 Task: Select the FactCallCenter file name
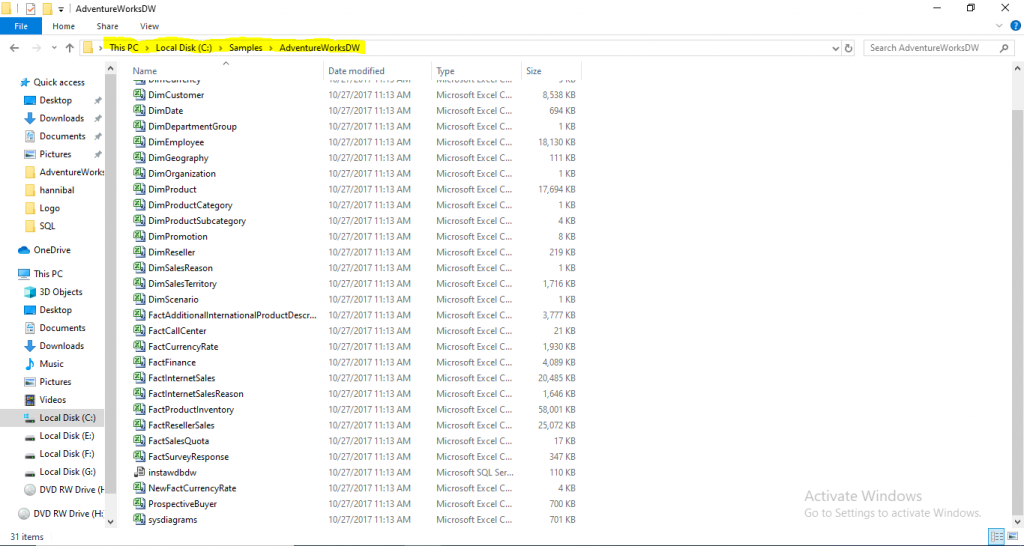pyautogui.click(x=177, y=330)
